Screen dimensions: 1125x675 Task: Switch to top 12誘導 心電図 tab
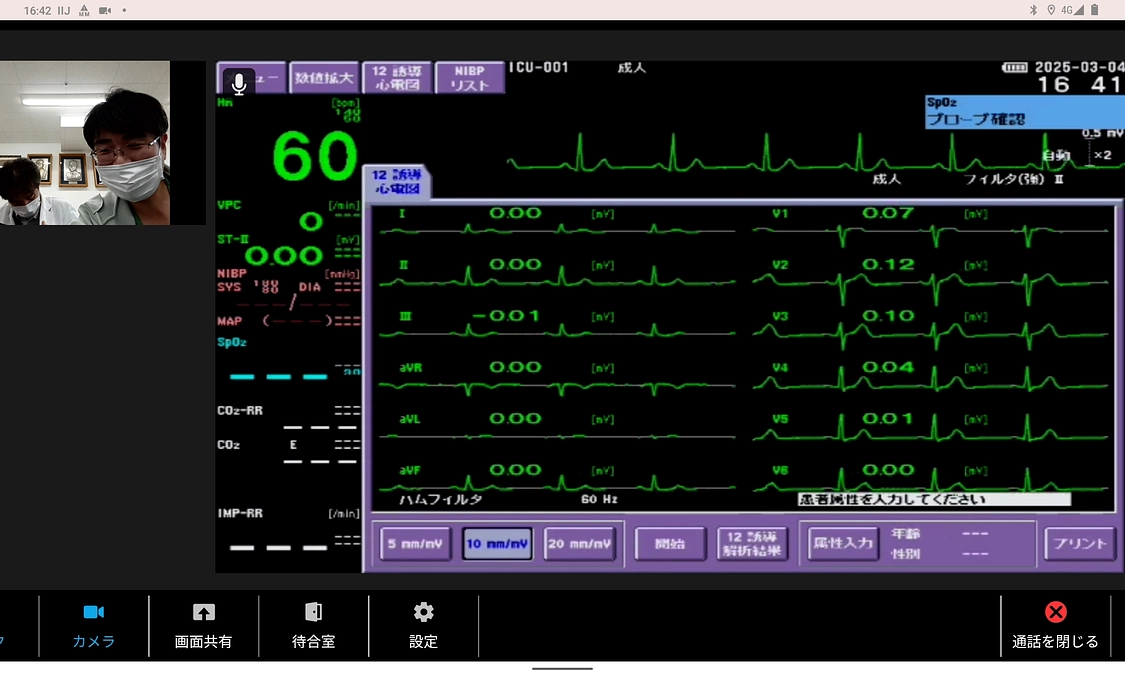(x=397, y=78)
